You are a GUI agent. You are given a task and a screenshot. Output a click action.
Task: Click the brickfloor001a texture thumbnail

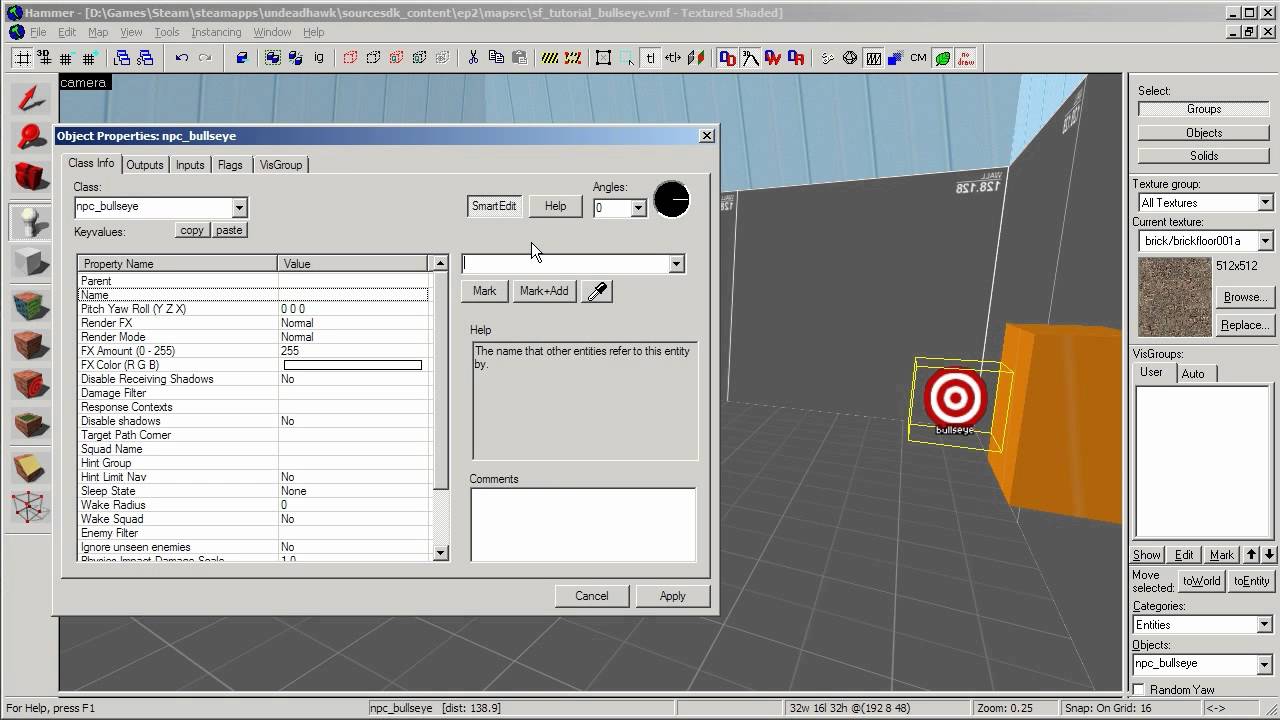click(1174, 297)
